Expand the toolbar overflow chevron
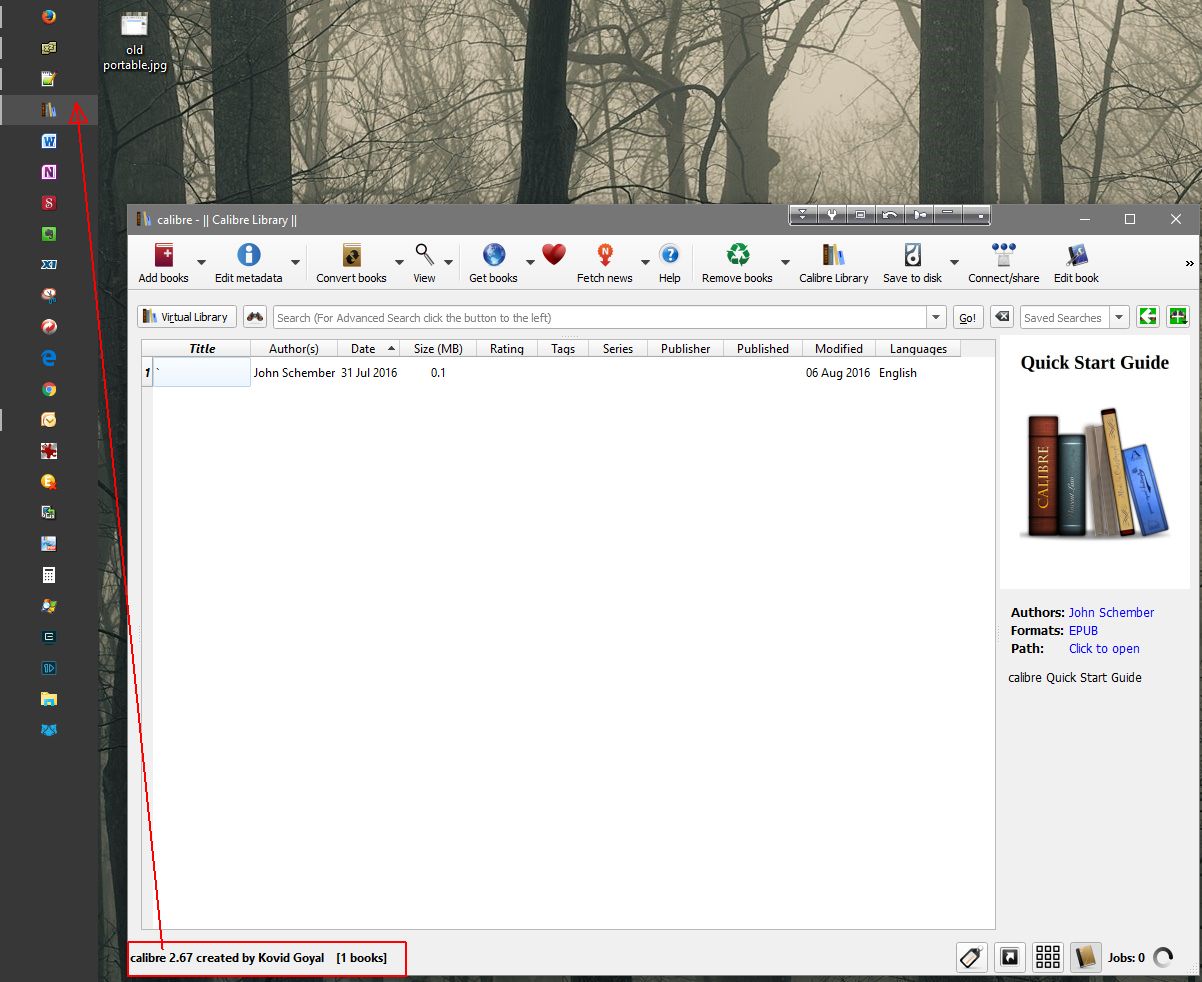 (1189, 264)
